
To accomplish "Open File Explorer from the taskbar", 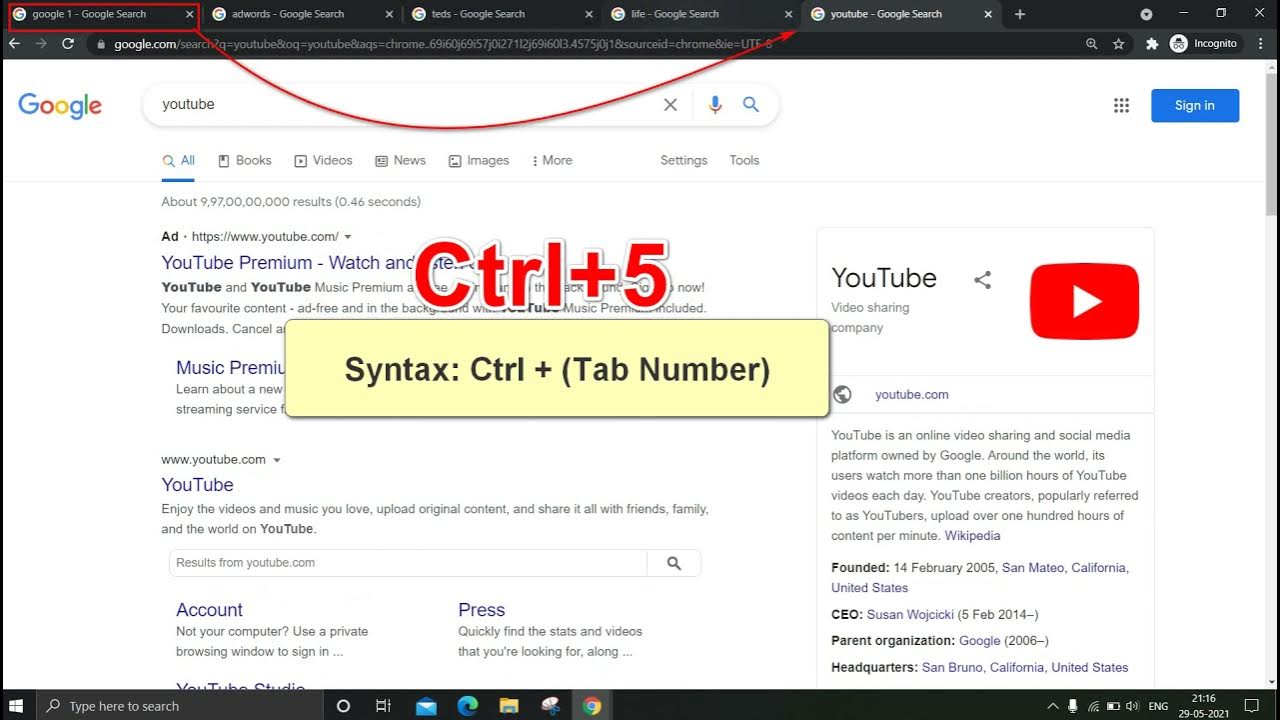I will click(509, 706).
